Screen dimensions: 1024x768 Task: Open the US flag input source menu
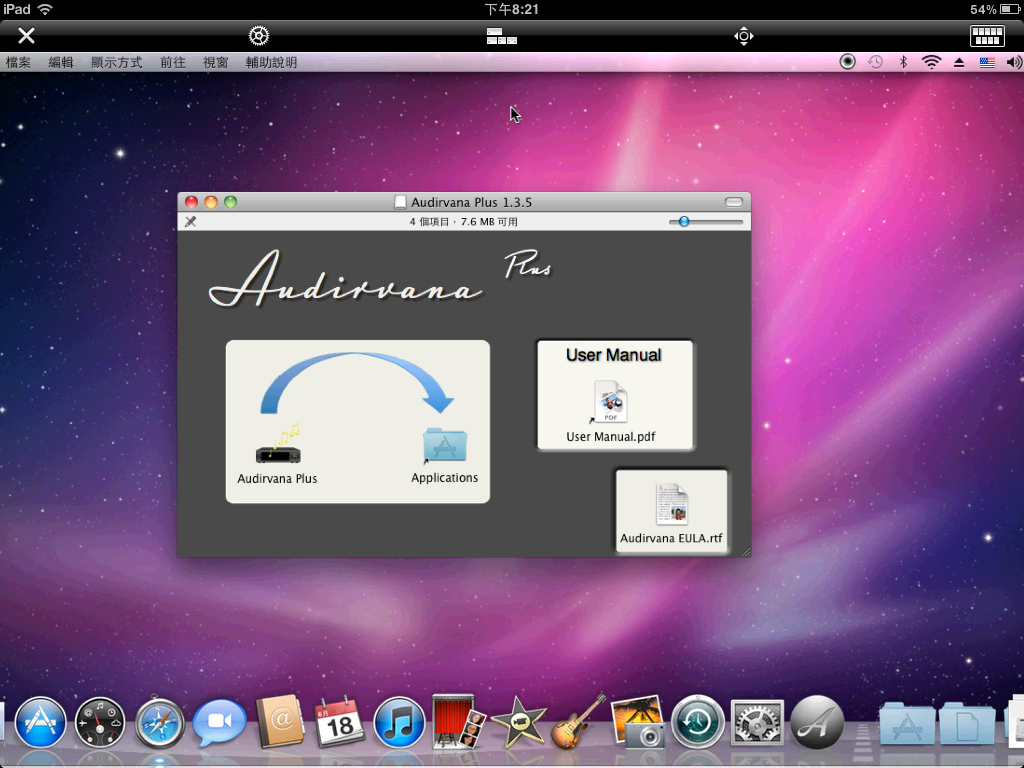pyautogui.click(x=987, y=63)
